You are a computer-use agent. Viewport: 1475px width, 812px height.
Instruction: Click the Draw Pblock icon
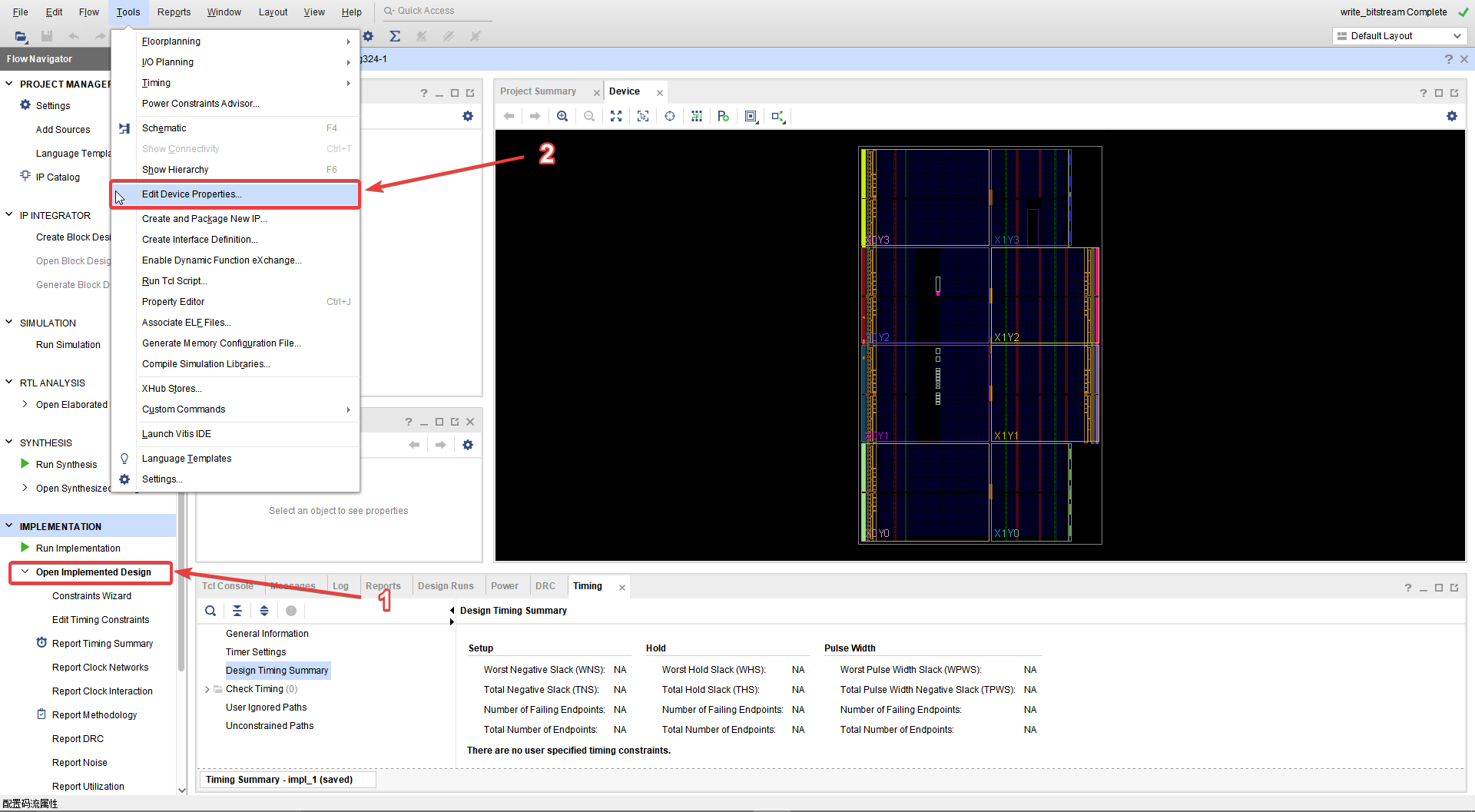click(722, 116)
